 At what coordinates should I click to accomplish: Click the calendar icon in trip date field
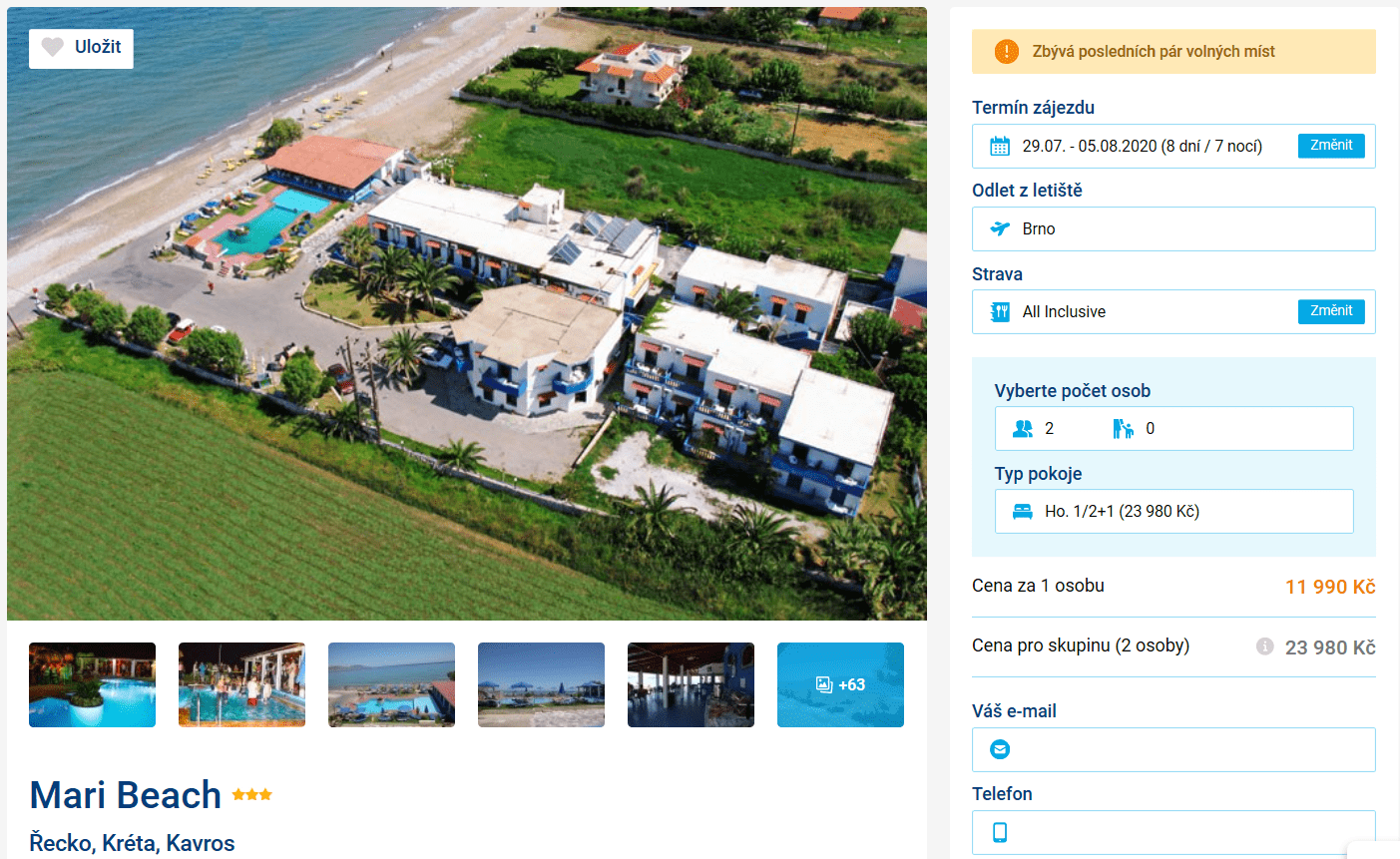pos(1000,147)
